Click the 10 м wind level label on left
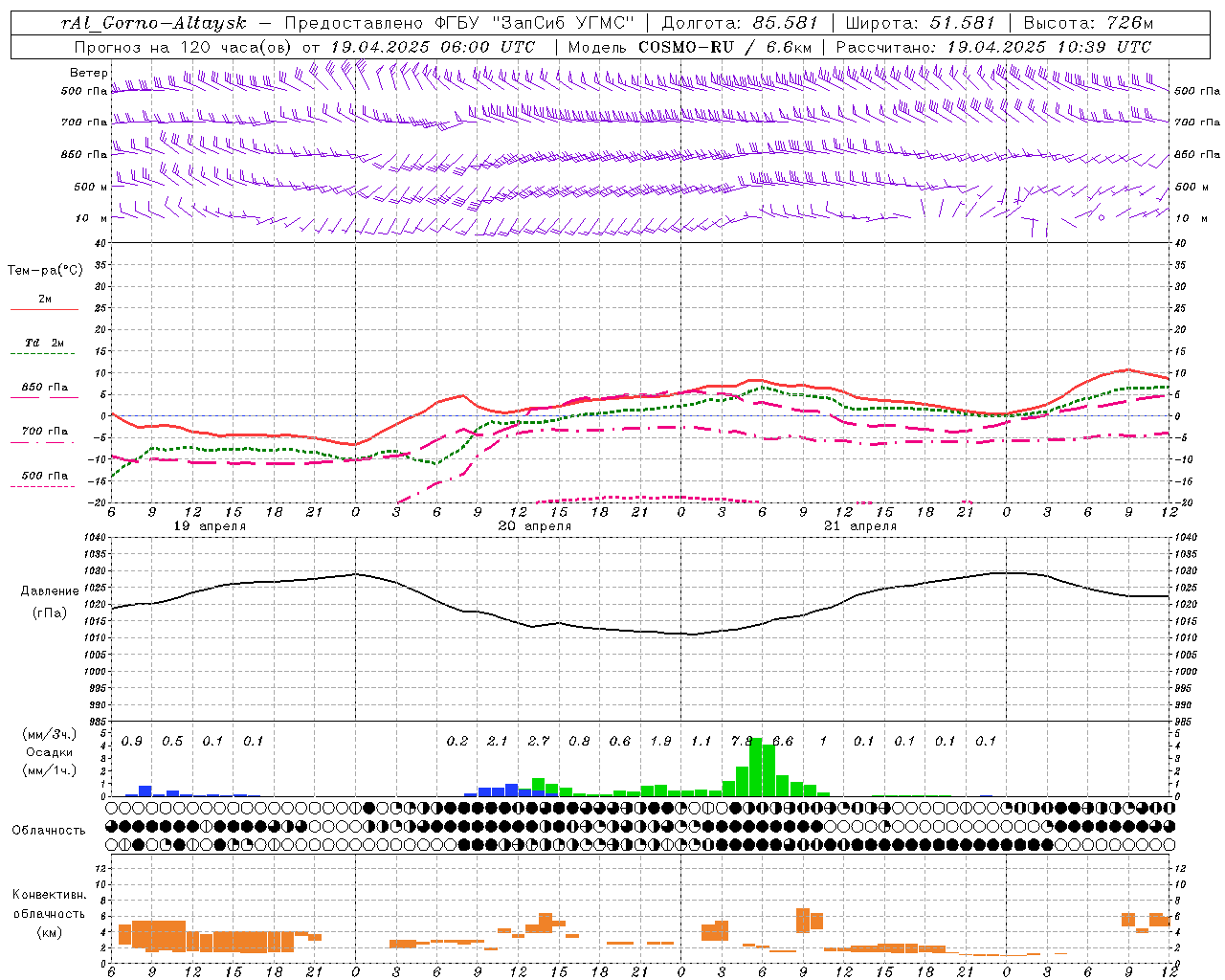The image size is (1225, 980). (x=90, y=218)
